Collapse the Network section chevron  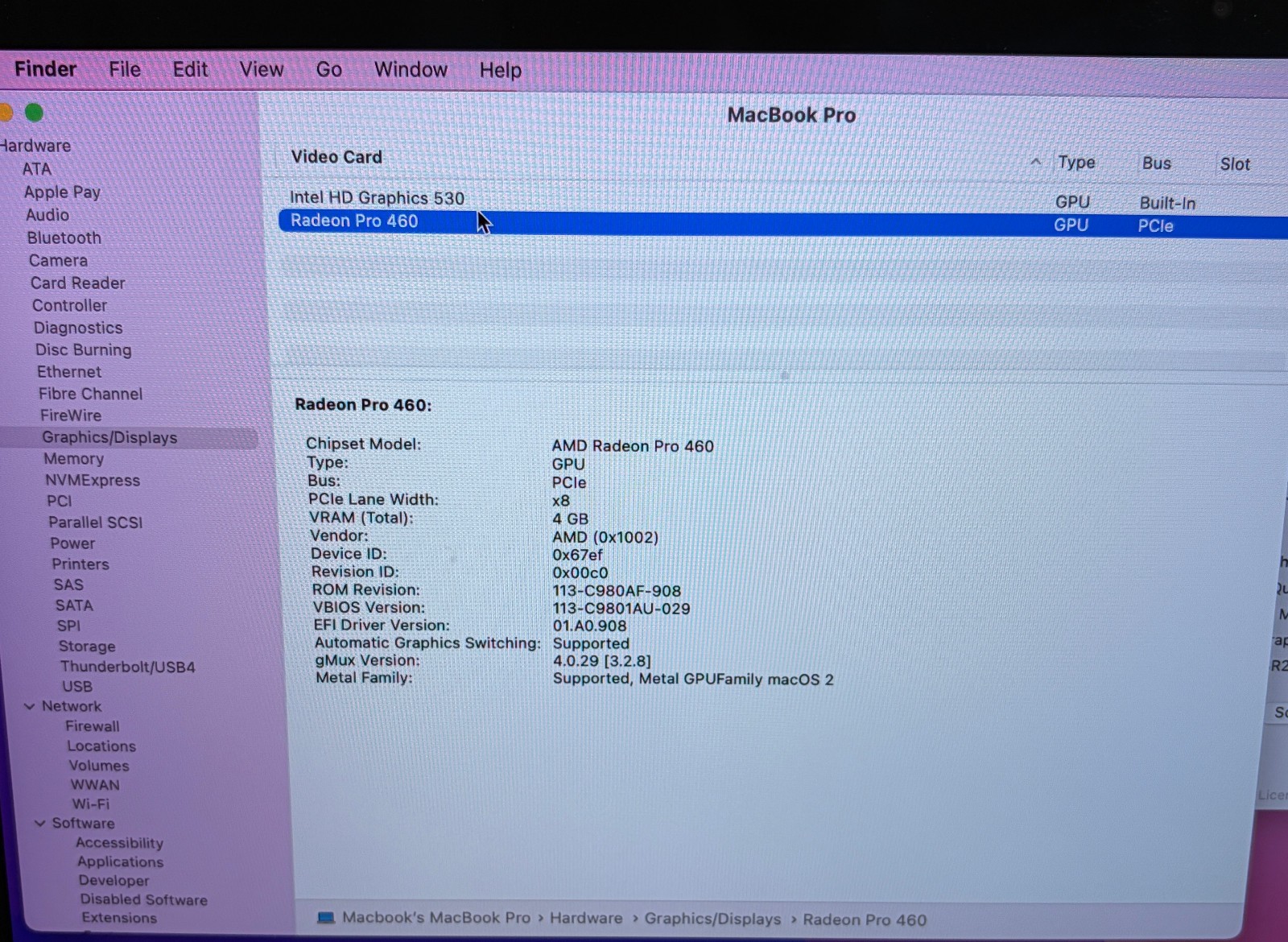30,706
